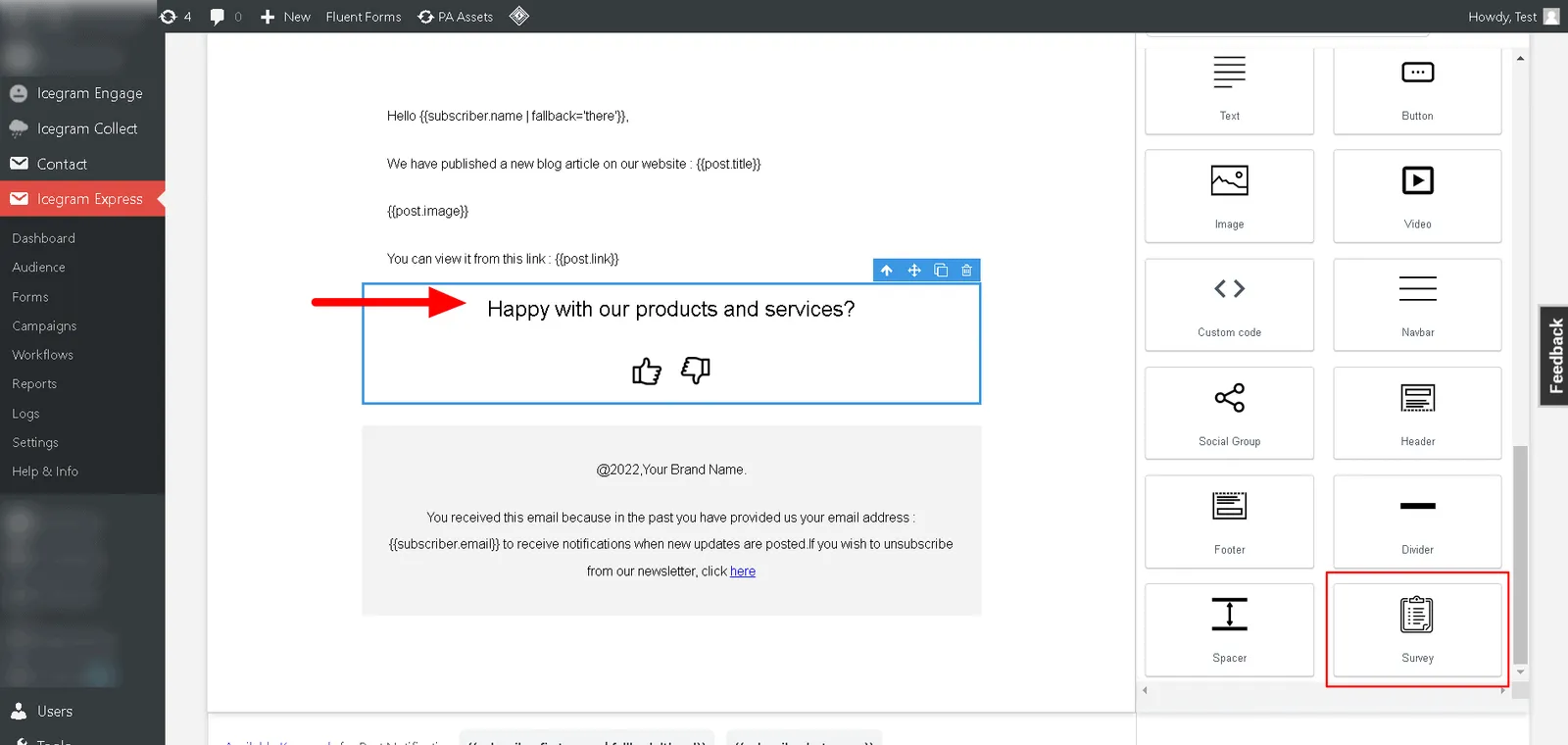The image size is (1568, 745).
Task: Click the '{{post.image}}' placeholder text
Action: click(x=427, y=211)
